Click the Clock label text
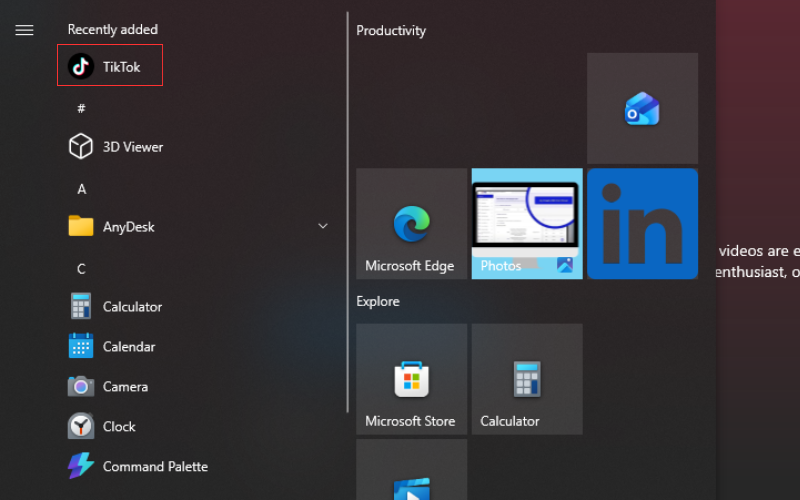The image size is (800, 500). click(119, 427)
